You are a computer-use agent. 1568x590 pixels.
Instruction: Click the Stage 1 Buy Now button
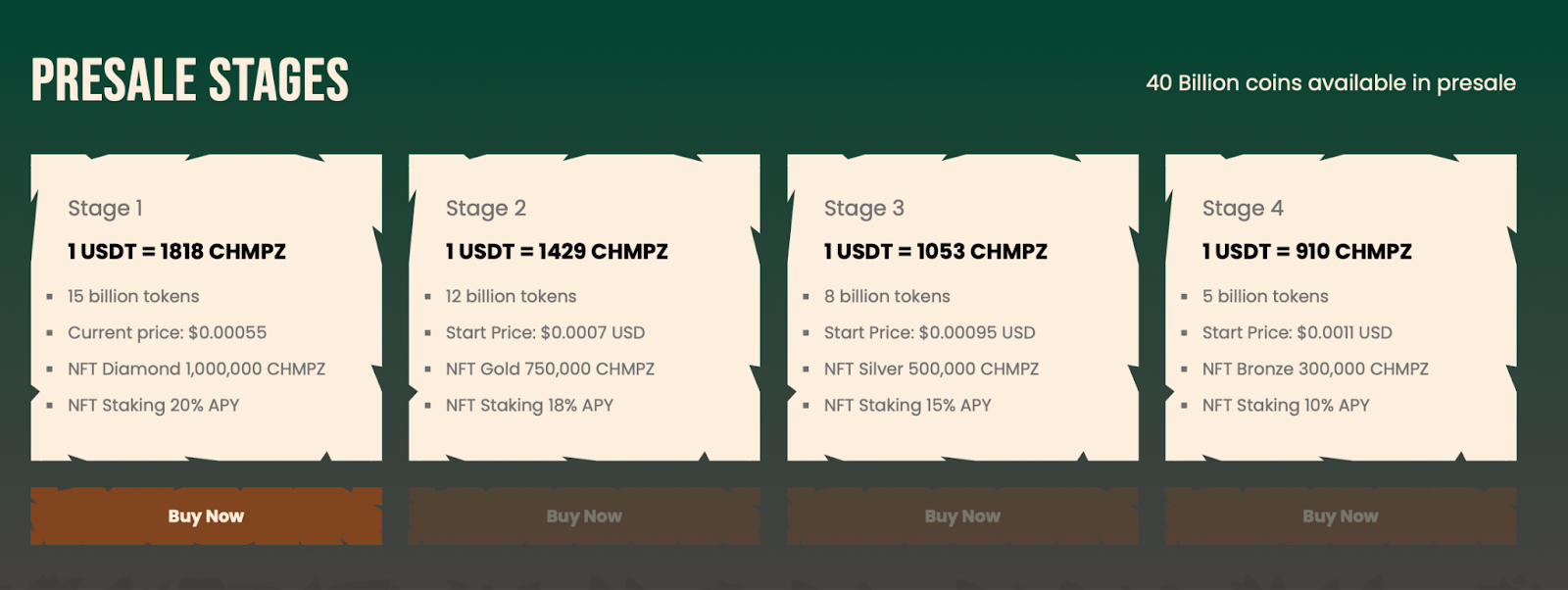206,516
